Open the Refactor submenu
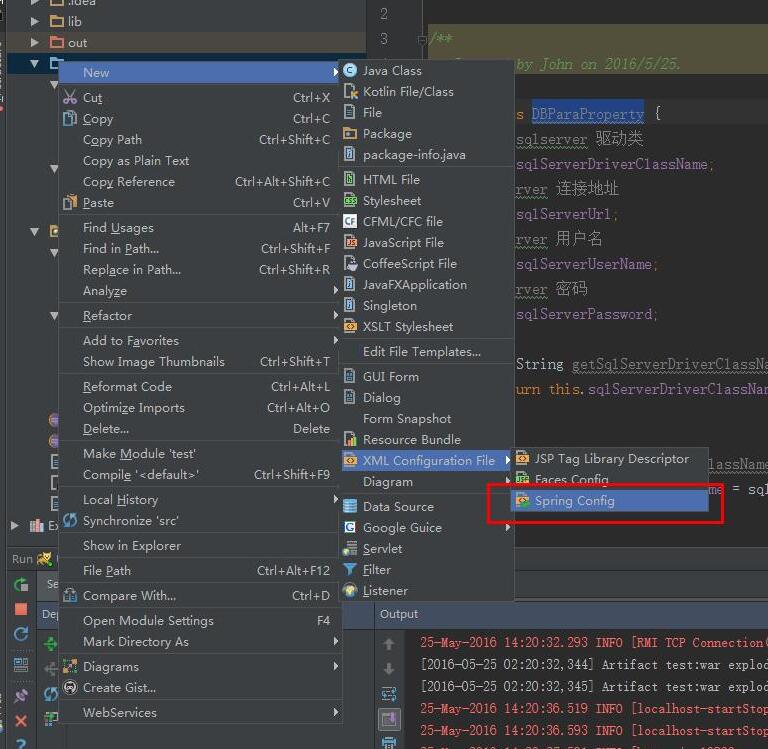Screen dimensions: 768x749 pos(200,315)
